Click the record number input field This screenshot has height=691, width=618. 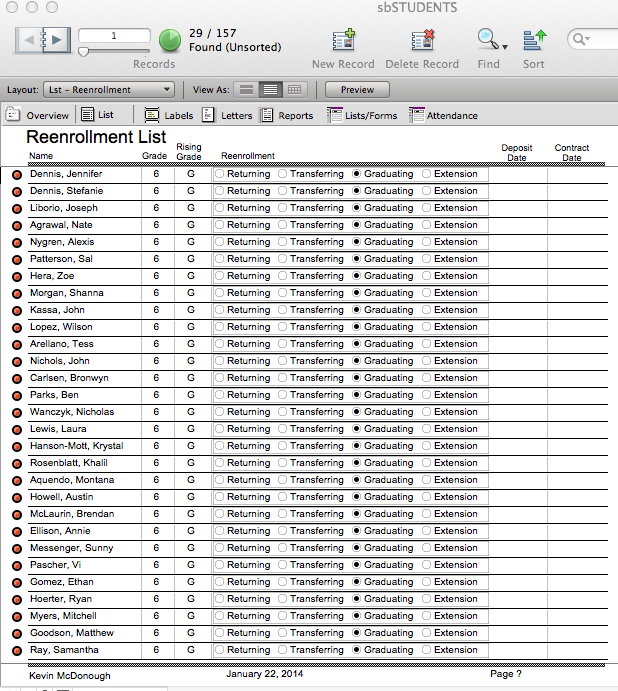pyautogui.click(x=113, y=36)
